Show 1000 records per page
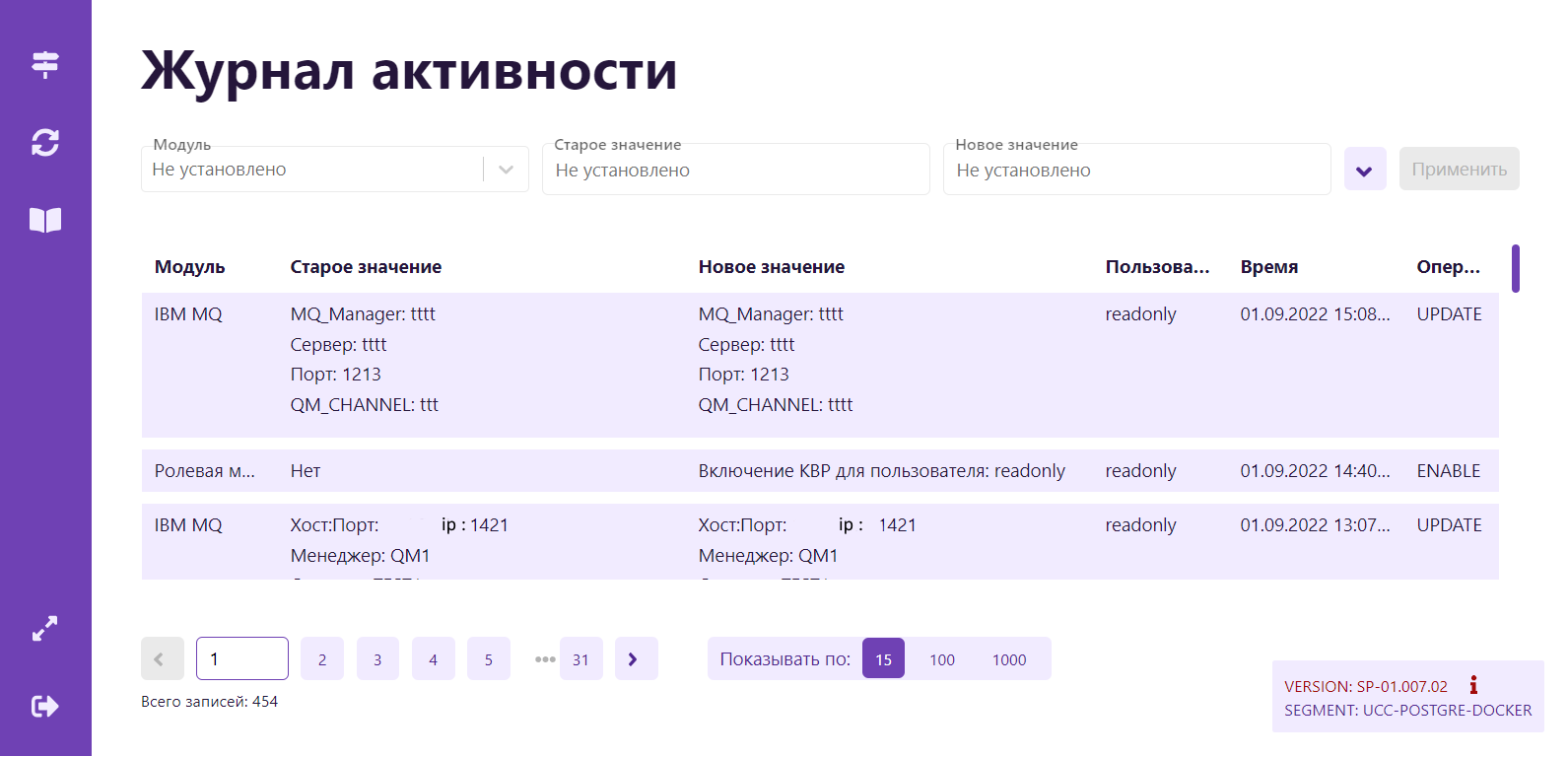 (x=1008, y=659)
